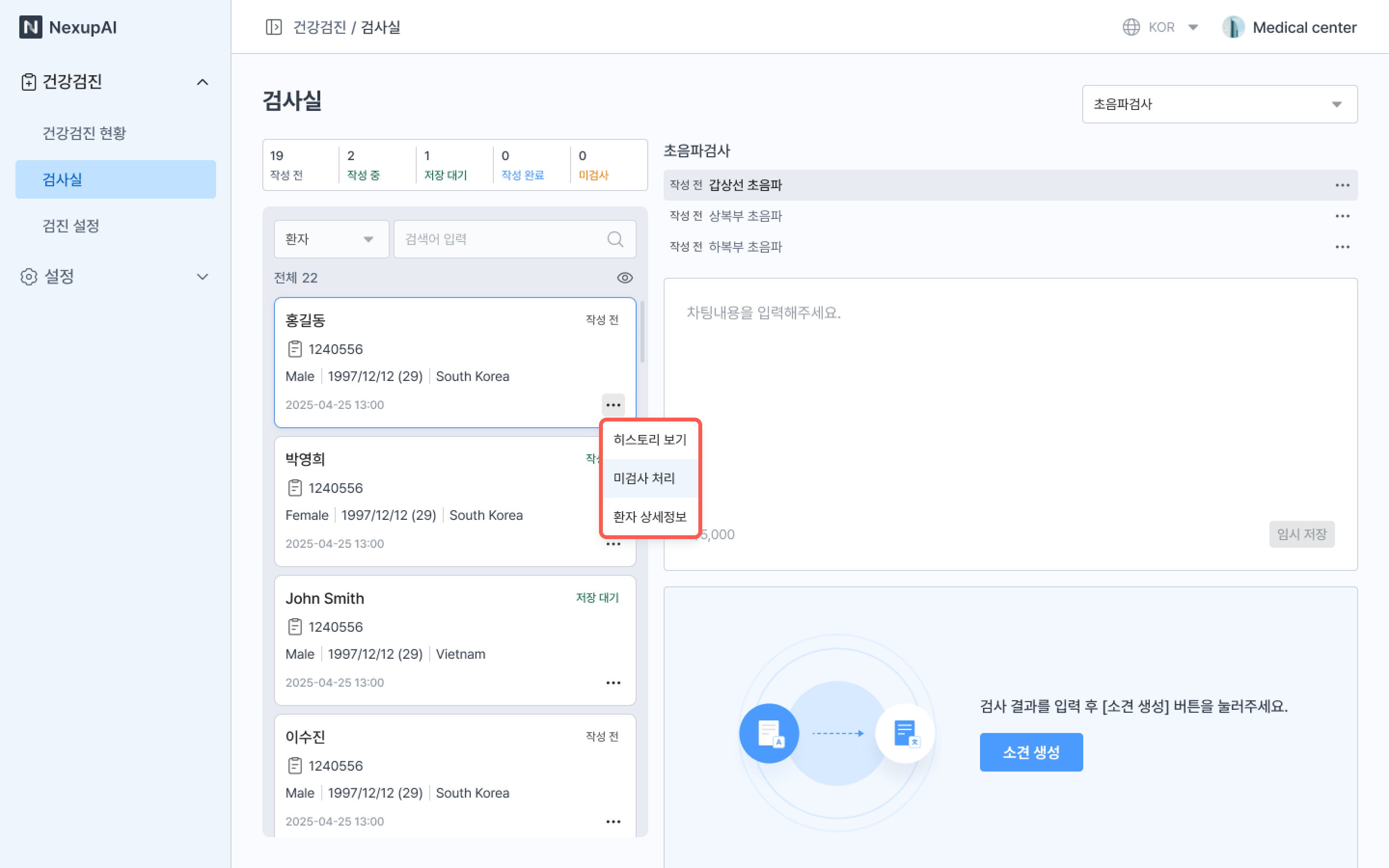Viewport: 1389px width, 868px height.
Task: Go to 건강검진 현황 in sidebar
Action: [x=84, y=133]
